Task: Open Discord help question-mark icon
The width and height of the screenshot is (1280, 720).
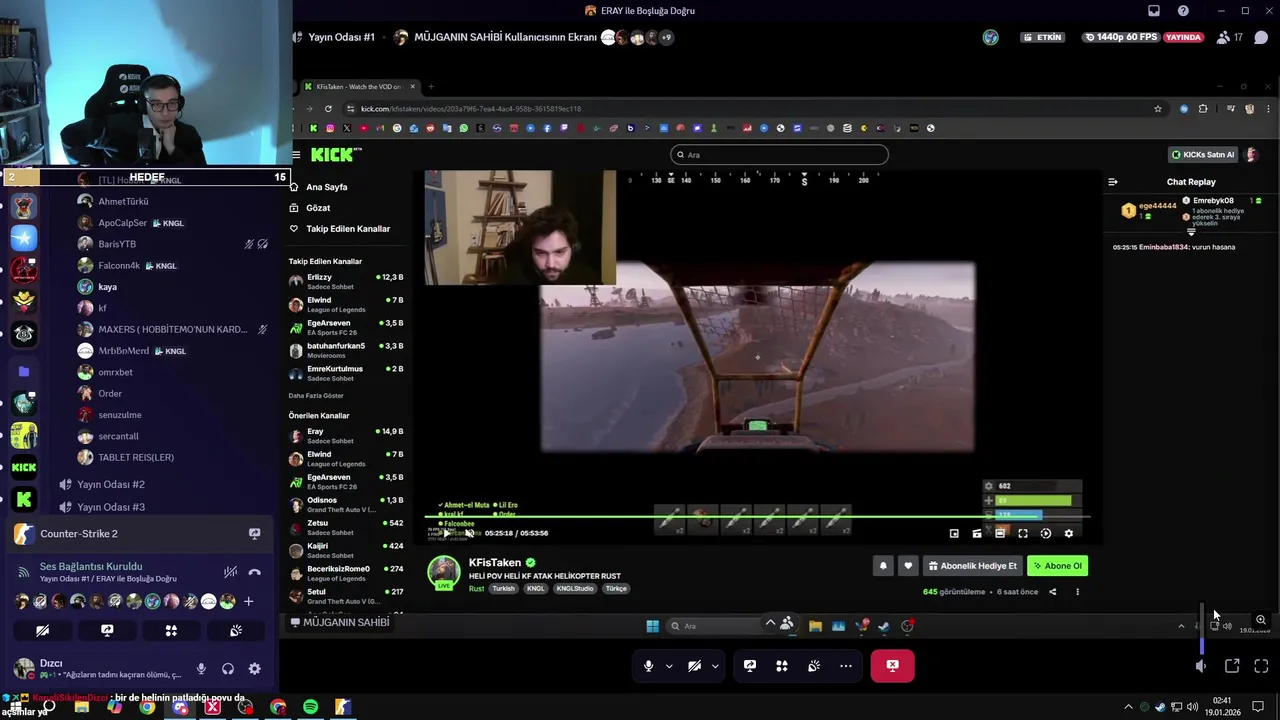Action: tap(1183, 11)
